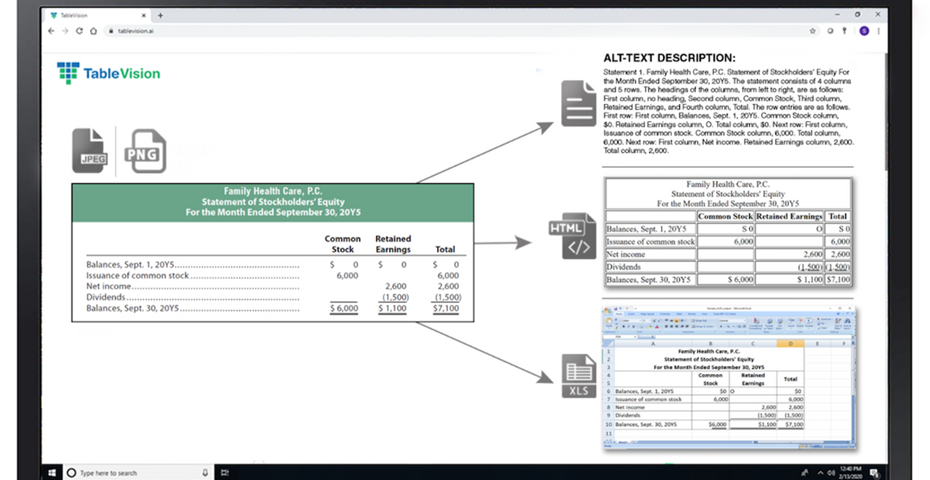
Task: Maximize the browser window
Action: tap(858, 15)
